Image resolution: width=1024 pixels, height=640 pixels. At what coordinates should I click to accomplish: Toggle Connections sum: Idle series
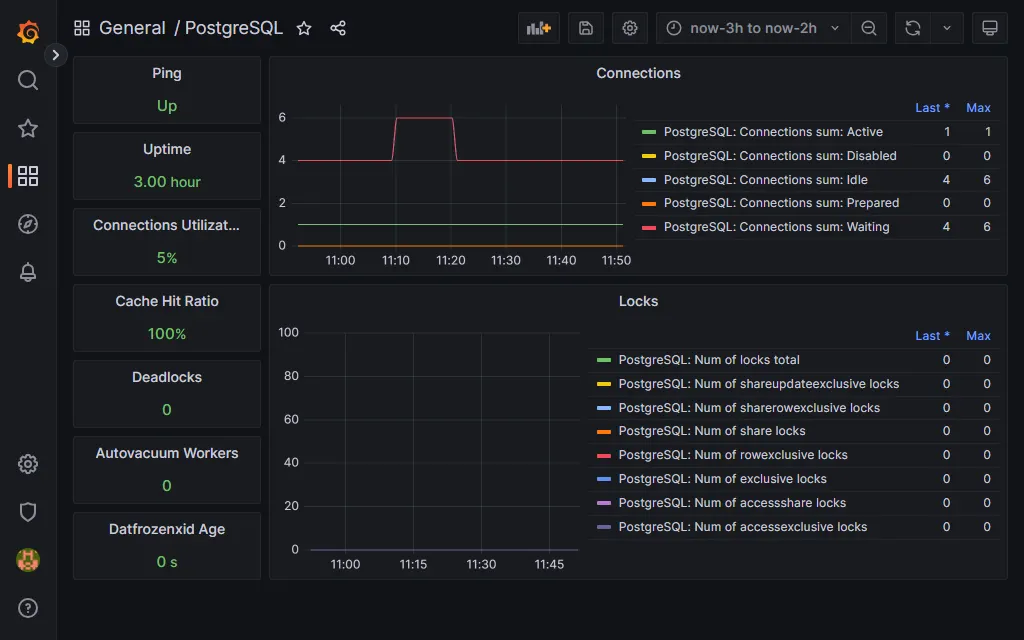pyautogui.click(x=765, y=180)
